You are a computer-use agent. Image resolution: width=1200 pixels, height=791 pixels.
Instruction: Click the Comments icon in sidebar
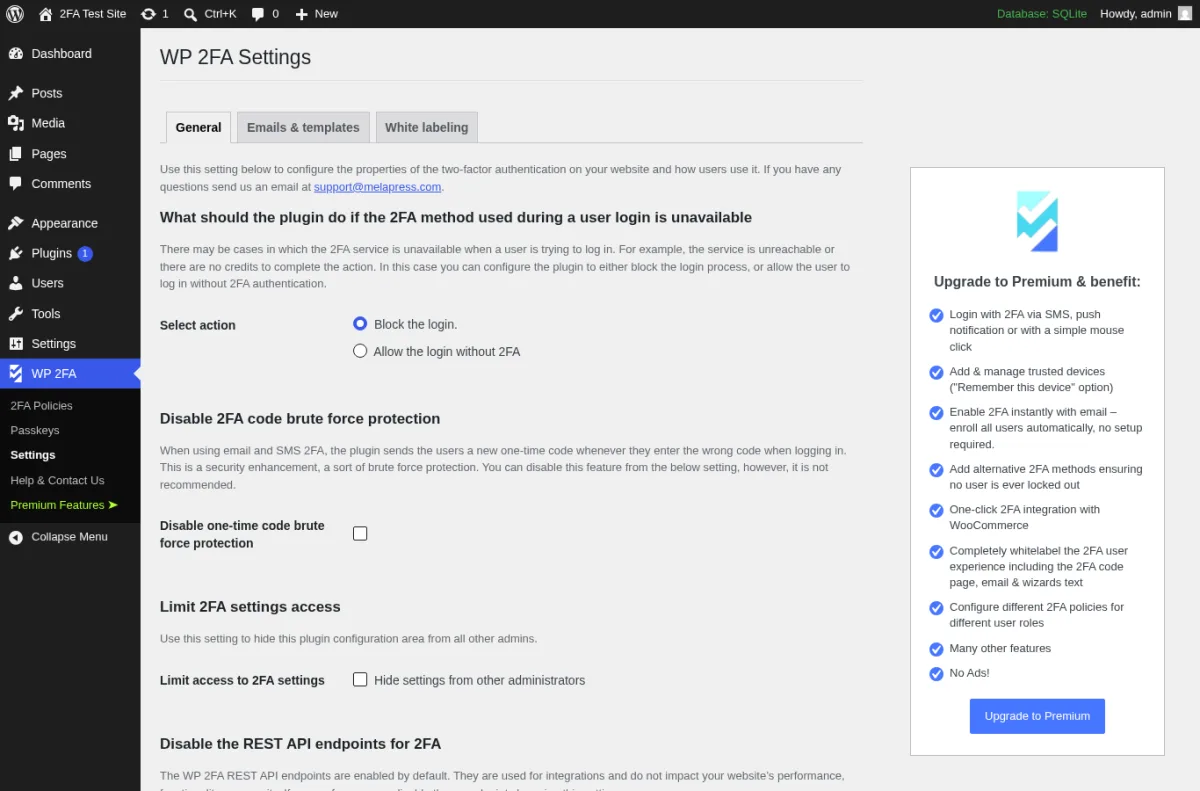[x=16, y=184]
